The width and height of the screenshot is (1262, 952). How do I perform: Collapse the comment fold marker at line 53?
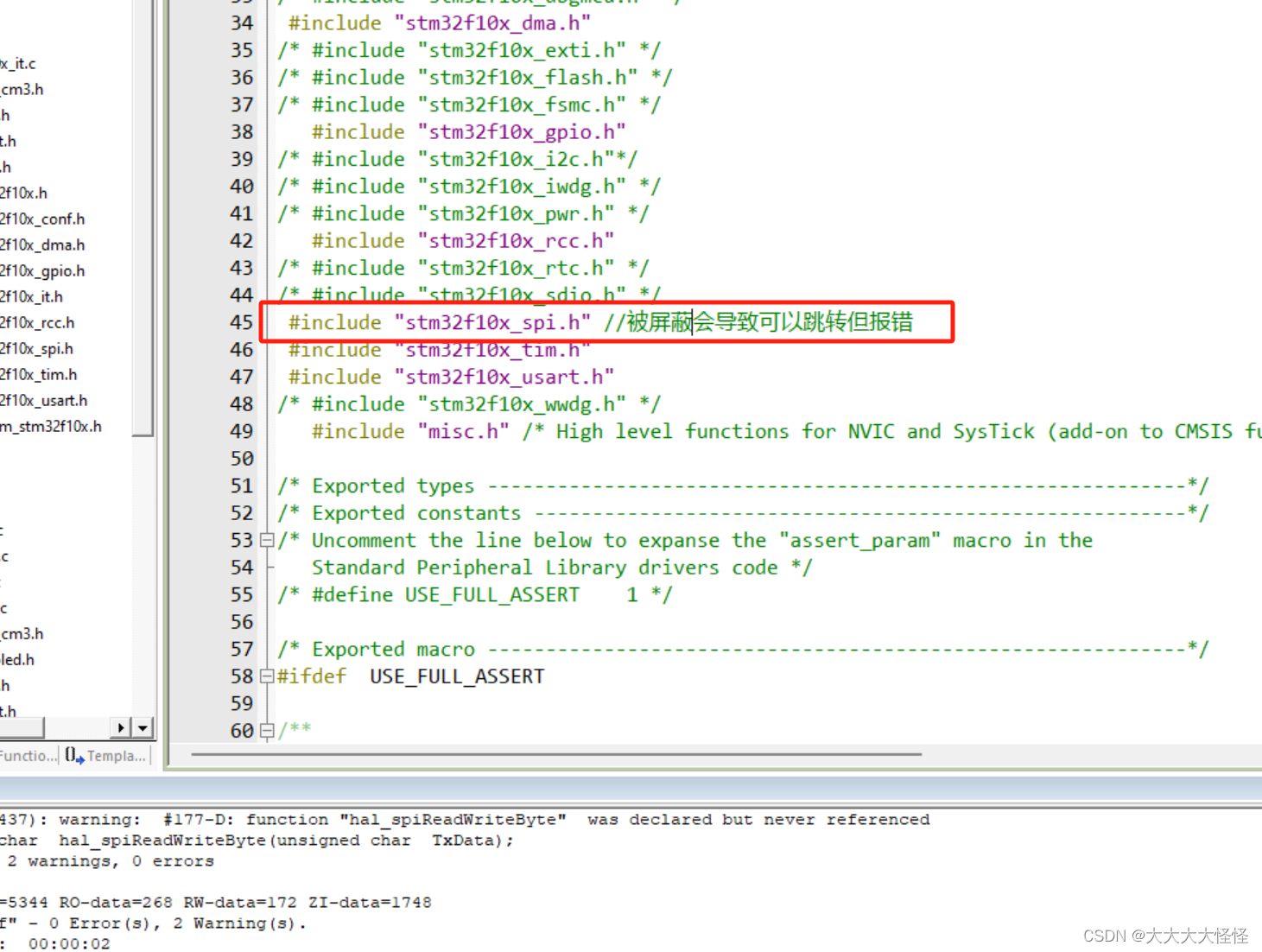[267, 539]
